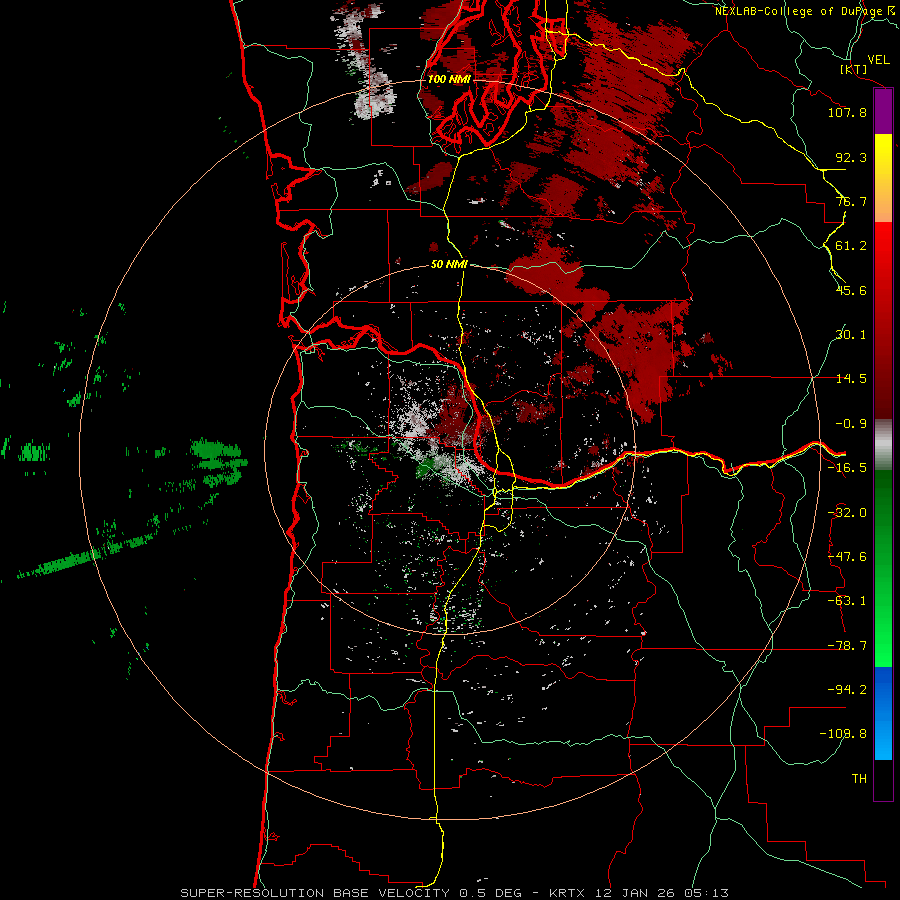Click the '[KT]' units label
900x900 pixels.
click(853, 69)
